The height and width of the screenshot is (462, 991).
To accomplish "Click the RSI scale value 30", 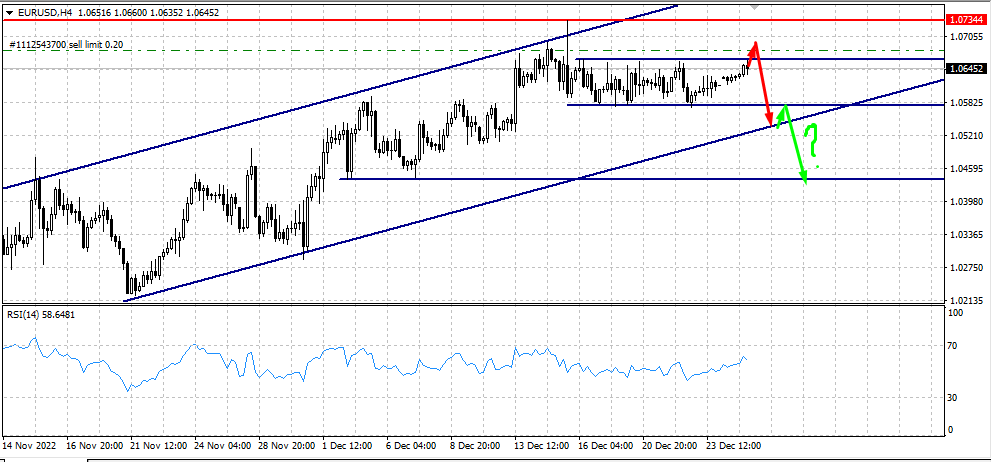I will pos(954,398).
